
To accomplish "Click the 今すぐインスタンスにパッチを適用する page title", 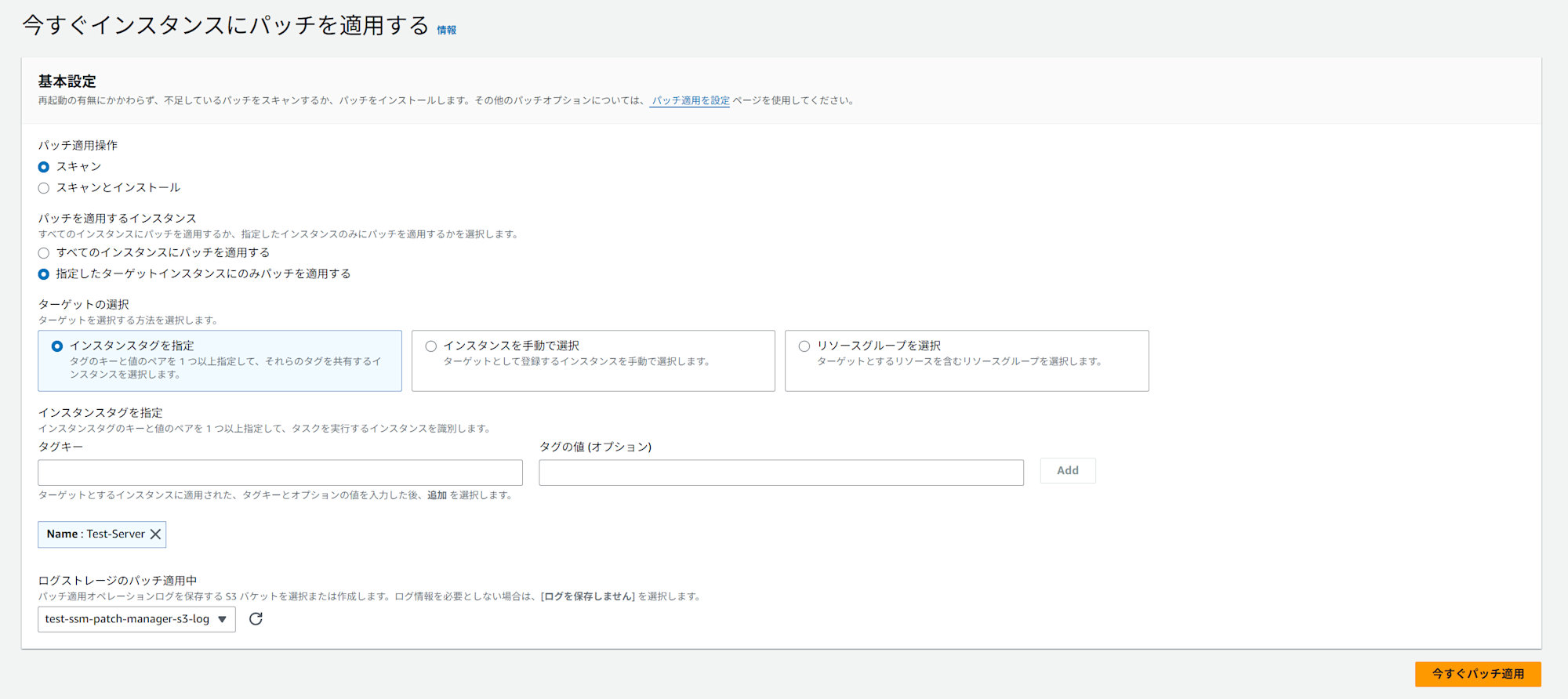I will pyautogui.click(x=226, y=26).
